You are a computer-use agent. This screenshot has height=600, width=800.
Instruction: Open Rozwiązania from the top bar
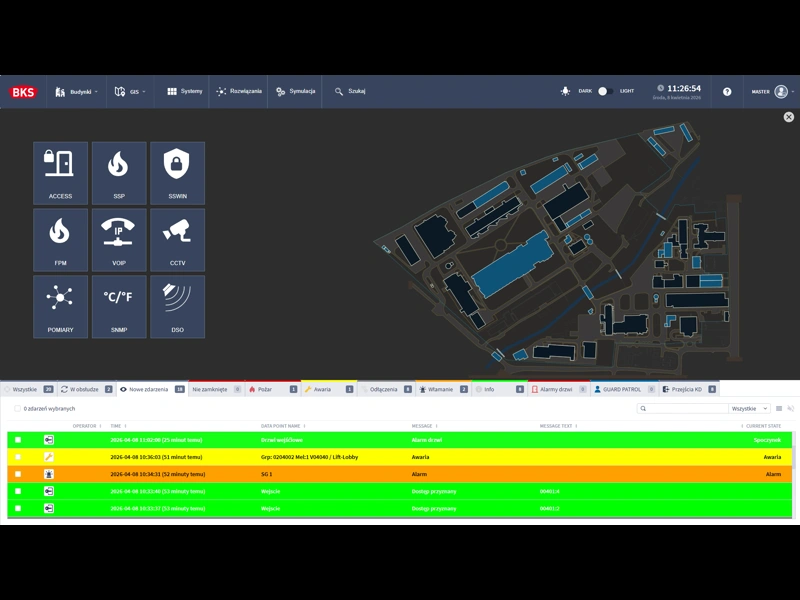click(239, 91)
